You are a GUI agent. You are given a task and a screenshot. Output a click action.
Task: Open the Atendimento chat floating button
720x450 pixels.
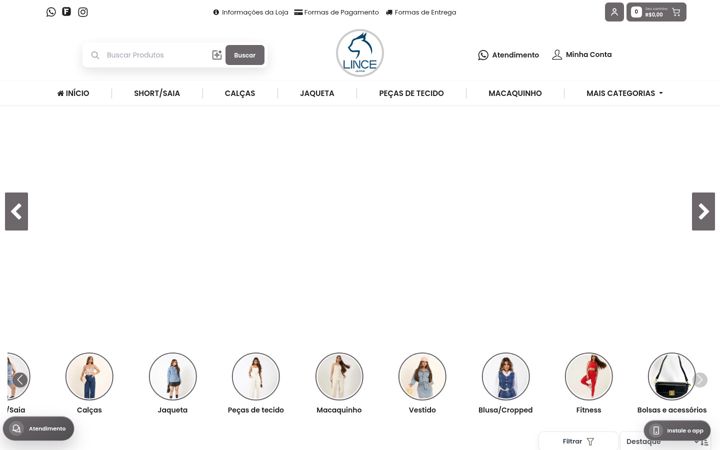tap(38, 428)
